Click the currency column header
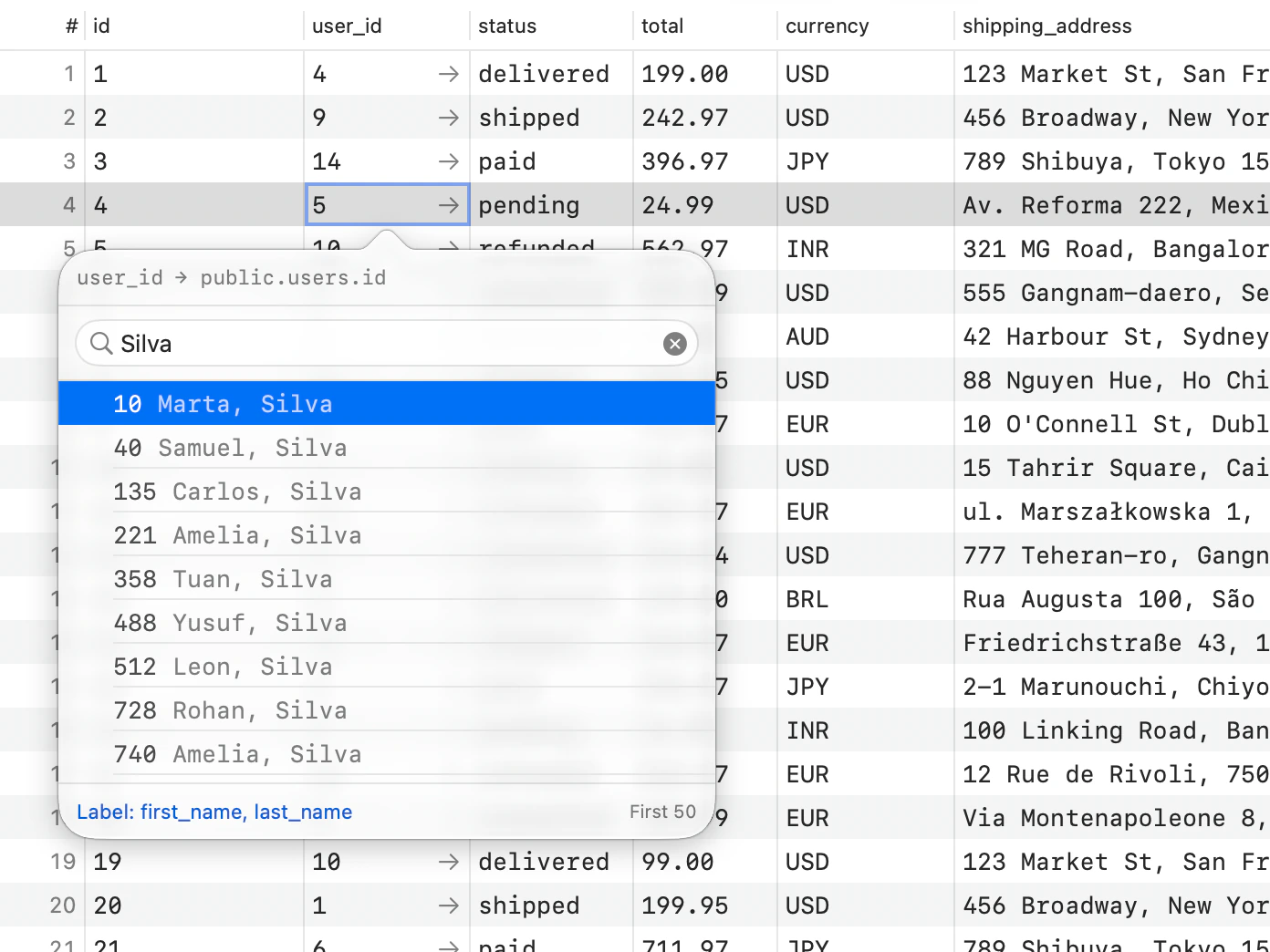This screenshot has height=952, width=1270. click(866, 26)
